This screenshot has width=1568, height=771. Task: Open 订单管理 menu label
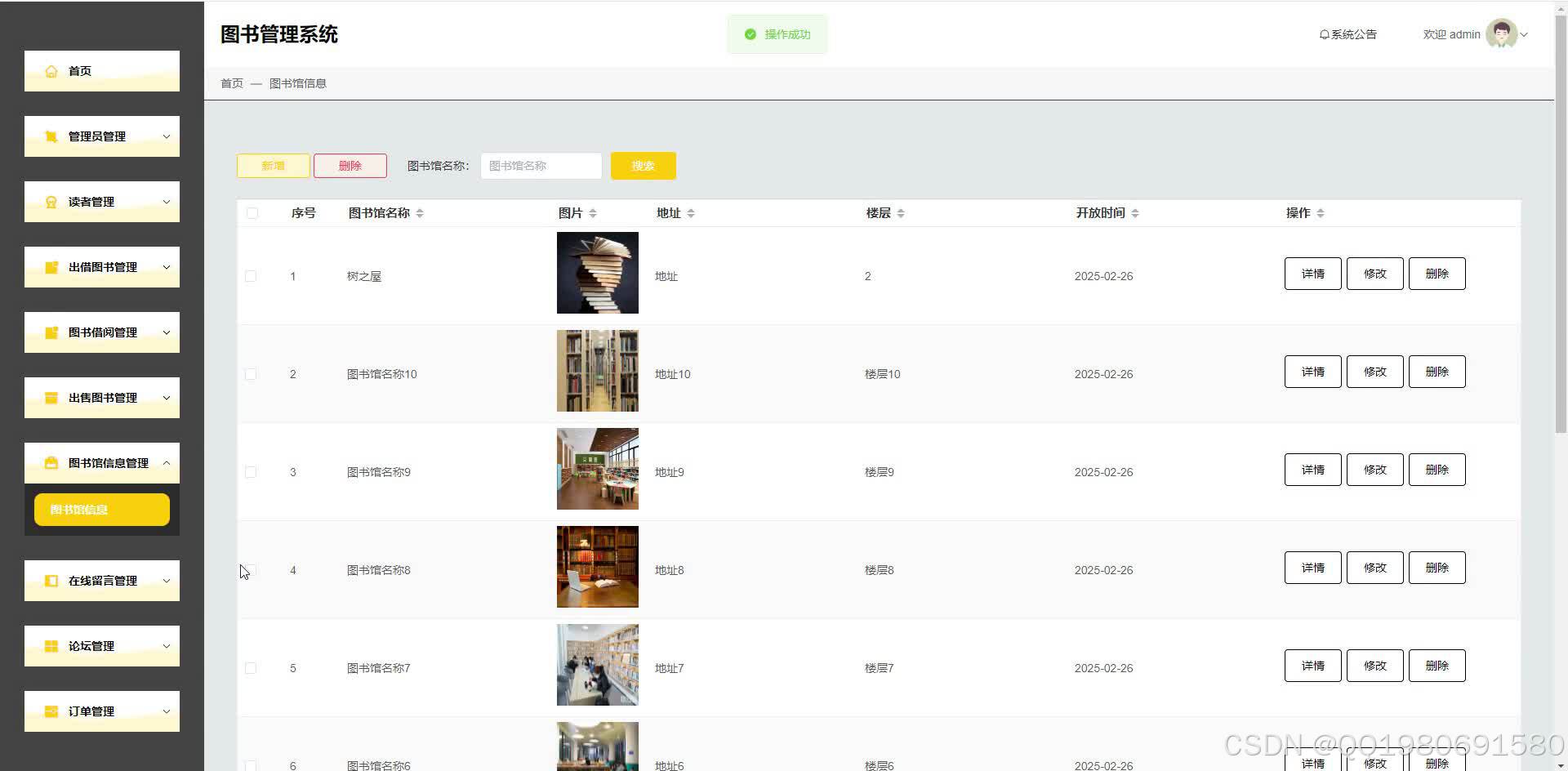(x=91, y=711)
